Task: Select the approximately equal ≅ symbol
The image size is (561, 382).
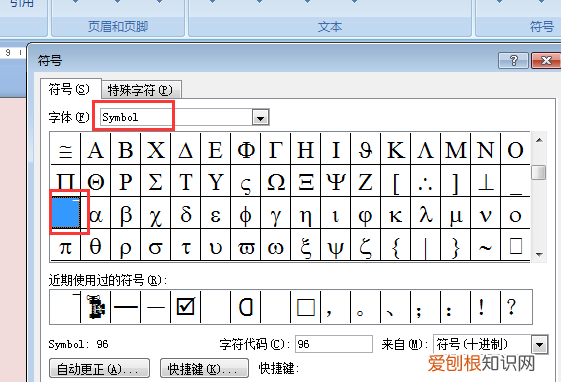Action: 65,149
